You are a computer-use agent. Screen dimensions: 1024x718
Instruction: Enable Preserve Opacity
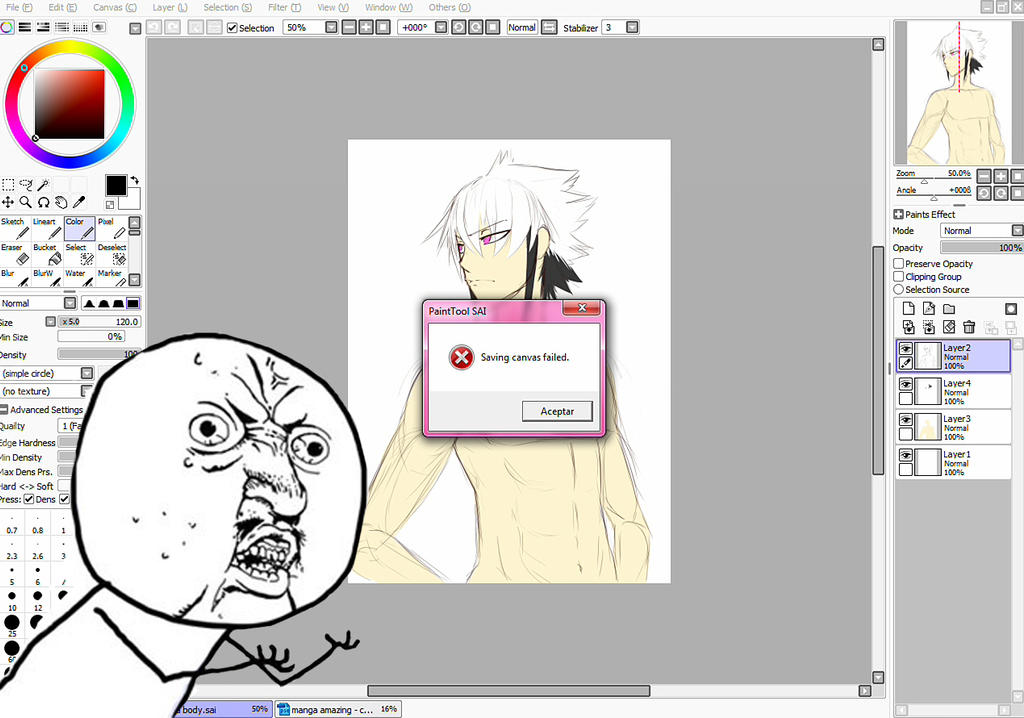click(x=899, y=263)
